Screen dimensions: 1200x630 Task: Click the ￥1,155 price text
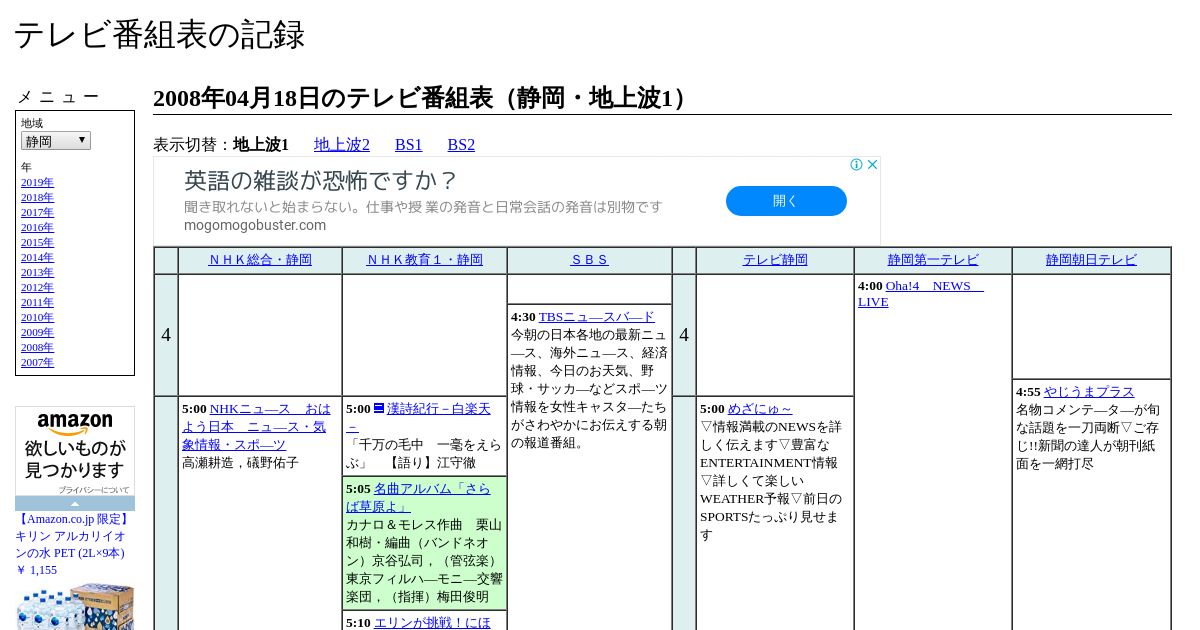click(36, 570)
